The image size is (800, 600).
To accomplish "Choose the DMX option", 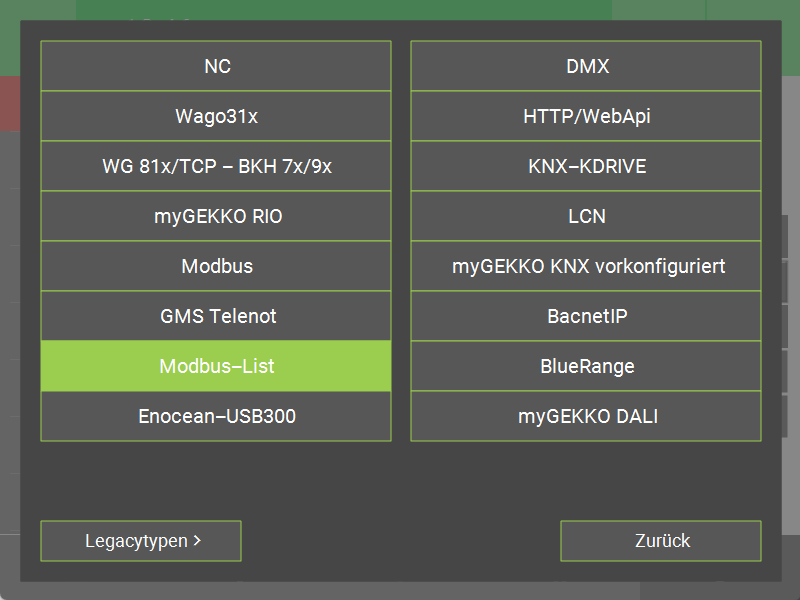I will (586, 66).
